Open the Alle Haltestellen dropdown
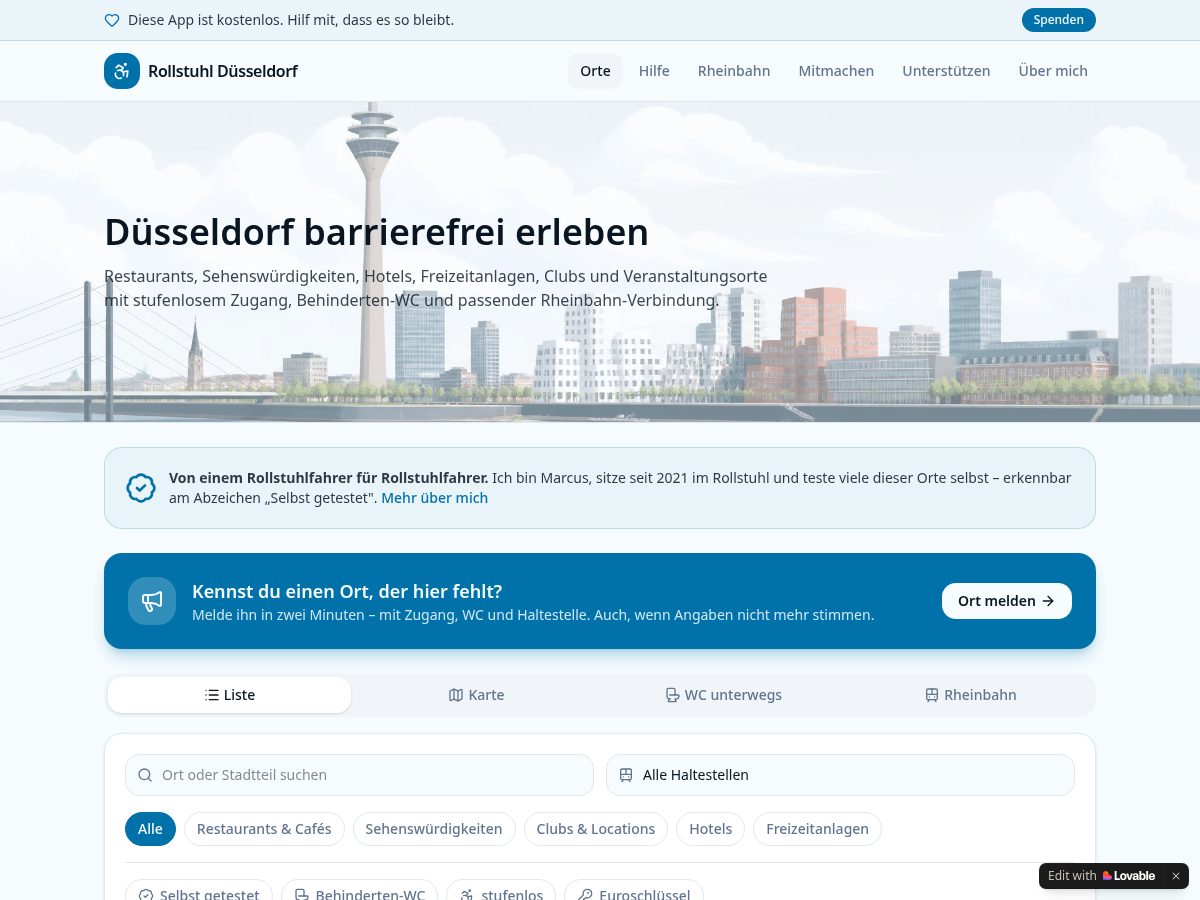 [840, 775]
